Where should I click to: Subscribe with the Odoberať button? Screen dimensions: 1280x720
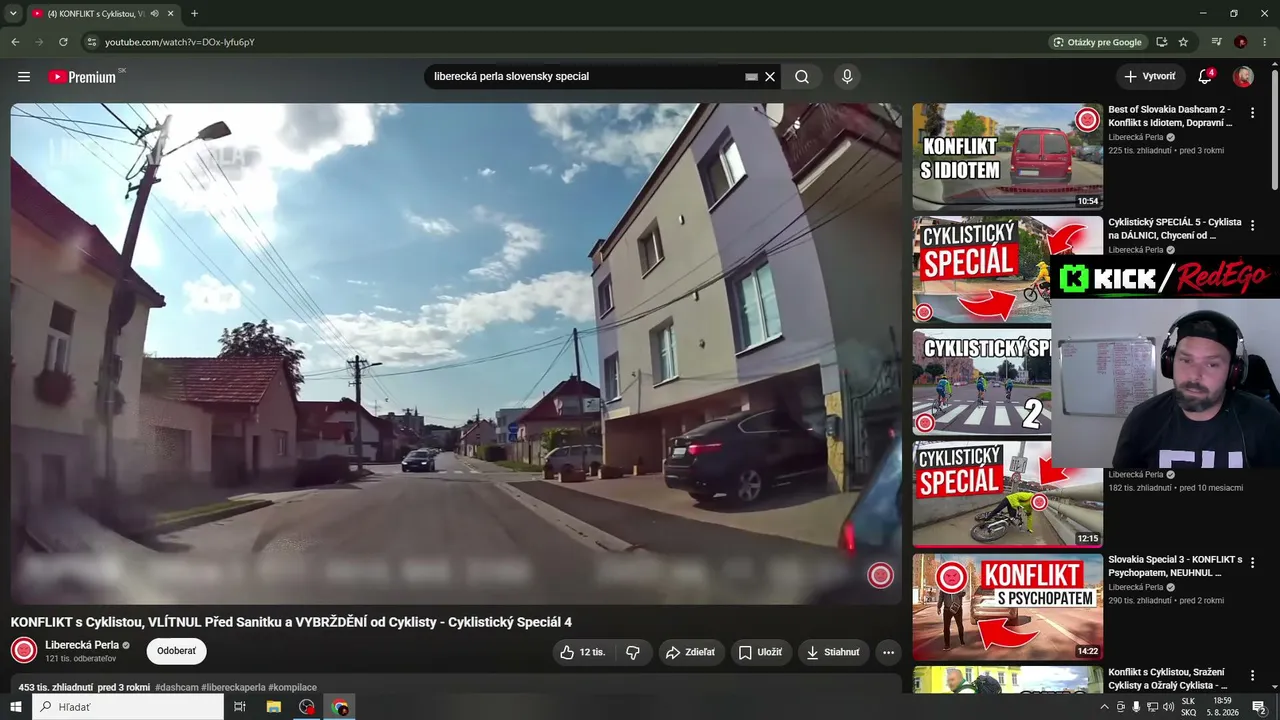click(176, 651)
